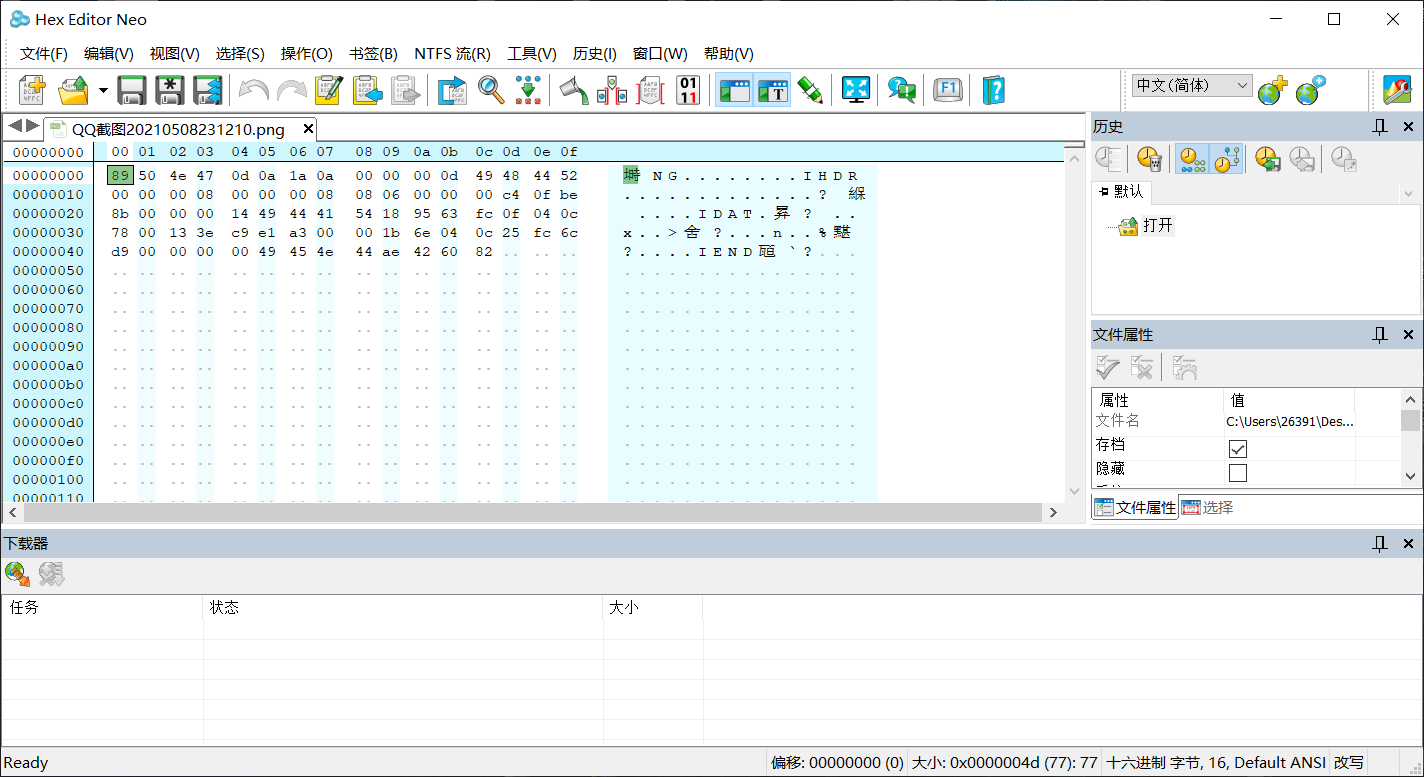Click the Save As icon with asterisk
This screenshot has height=777, width=1424.
[170, 90]
